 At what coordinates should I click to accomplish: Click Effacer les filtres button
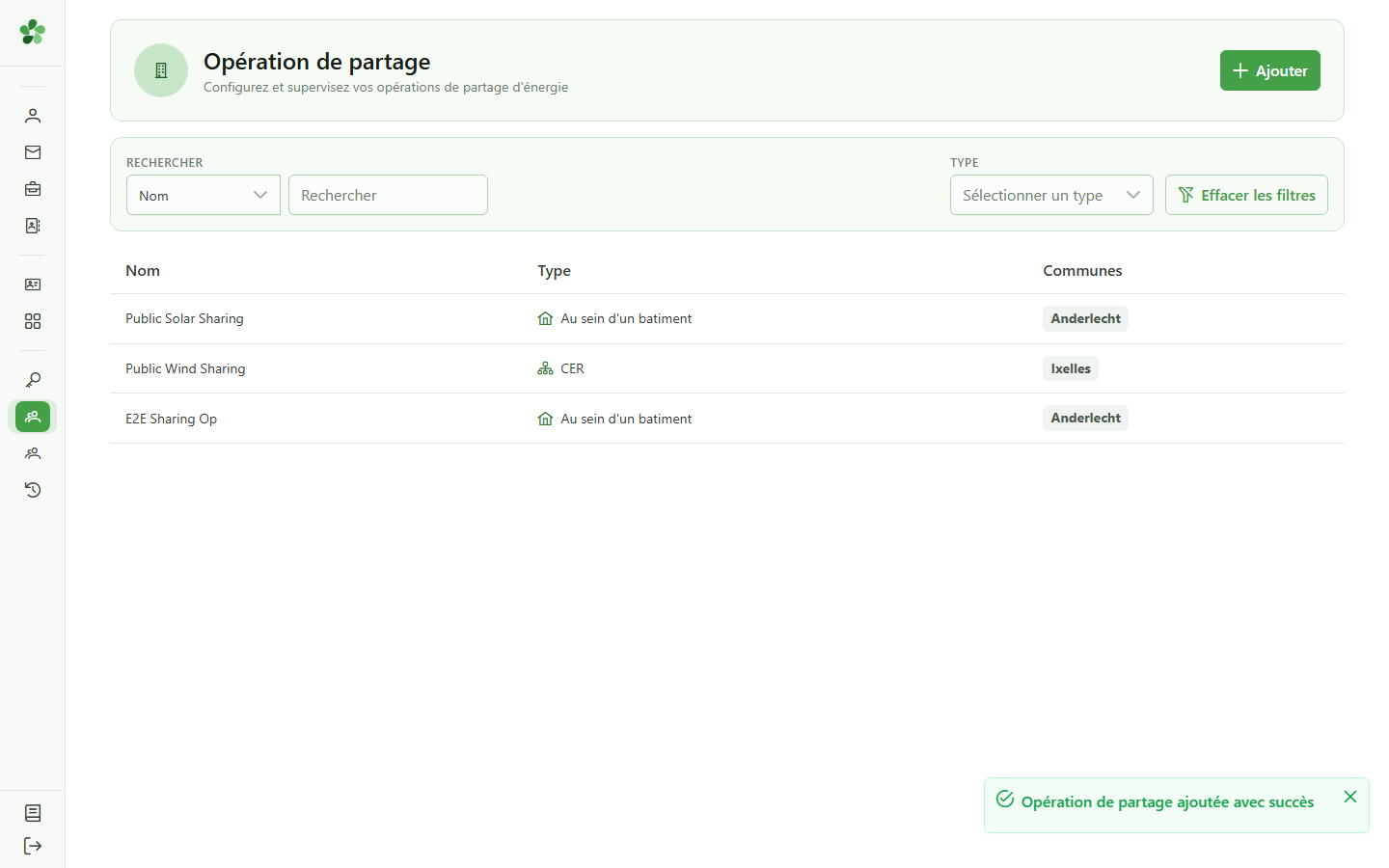tap(1246, 195)
